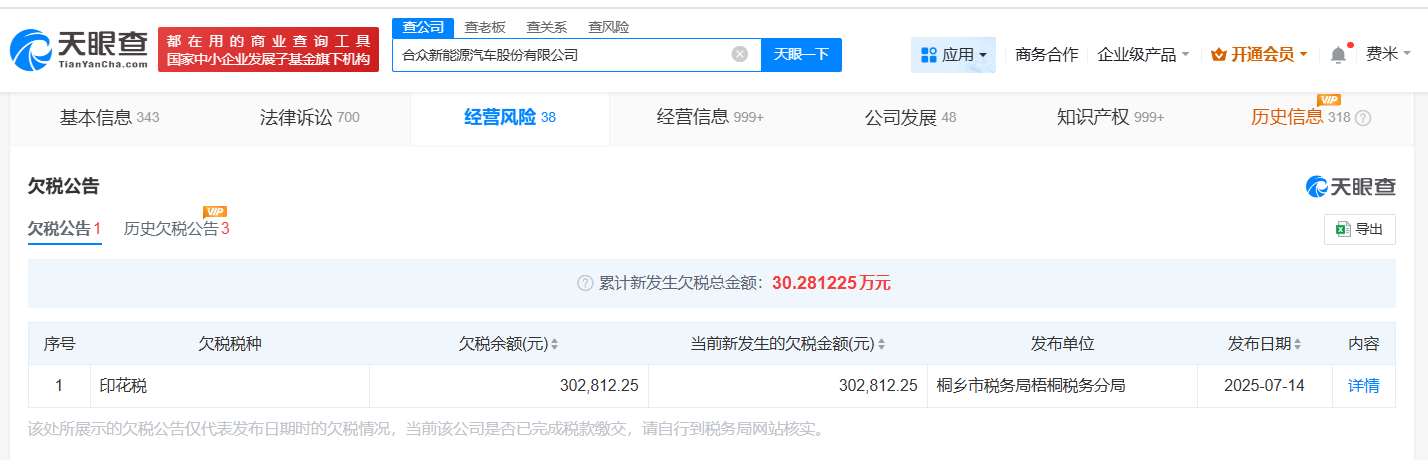Click the 天眼一下 search button
Viewport: 1428px width, 460px height.
801,55
